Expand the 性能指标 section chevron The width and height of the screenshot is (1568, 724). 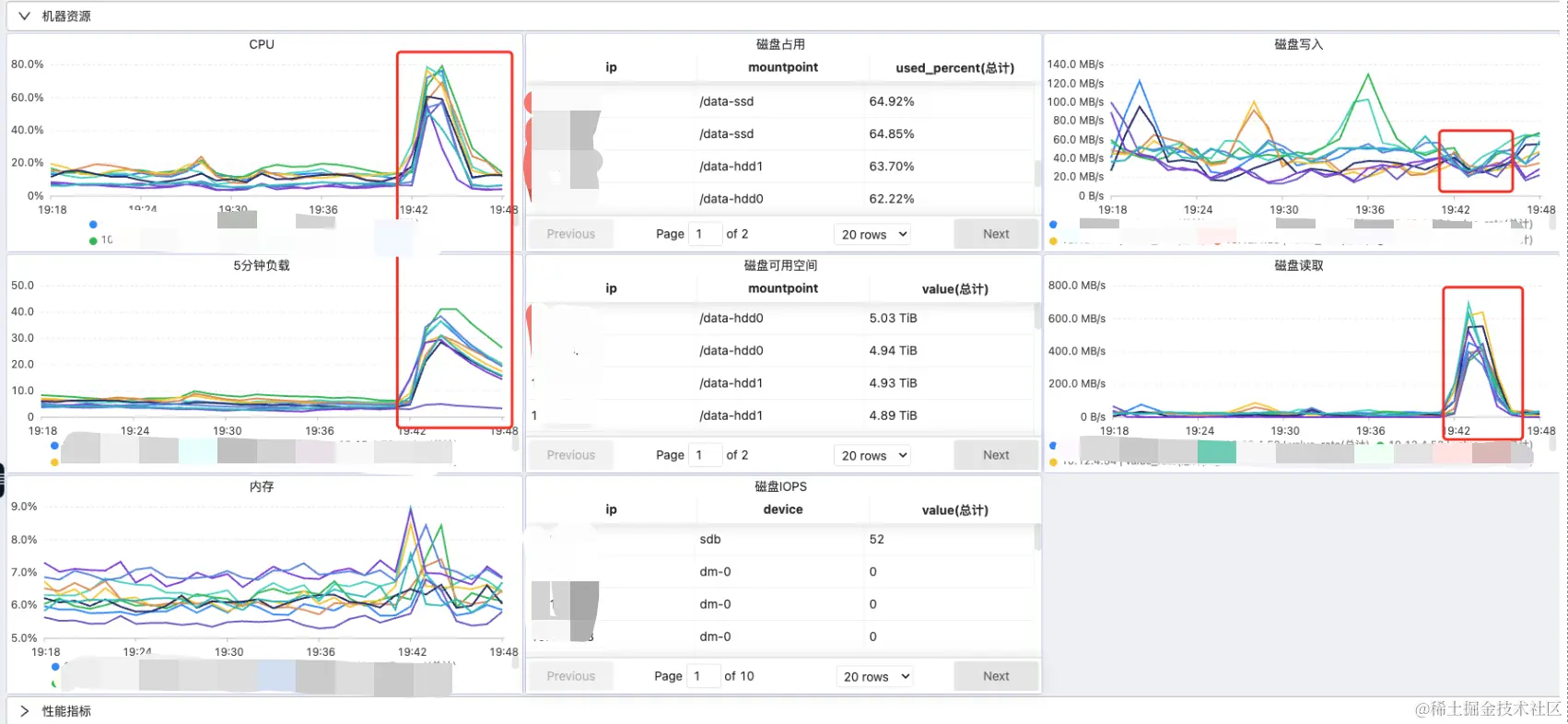click(24, 711)
